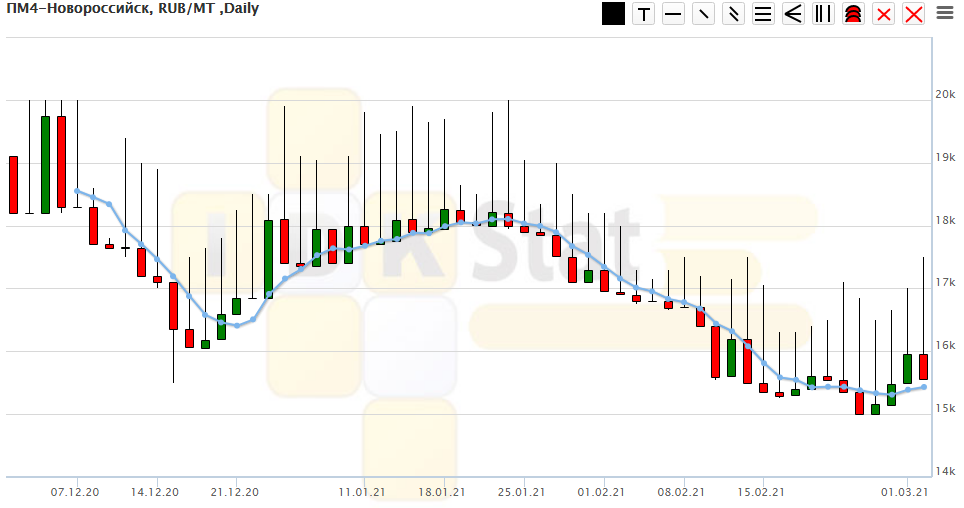Select the parallel channel lines tool
Viewport: 964px width, 508px height.
pyautogui.click(x=734, y=14)
